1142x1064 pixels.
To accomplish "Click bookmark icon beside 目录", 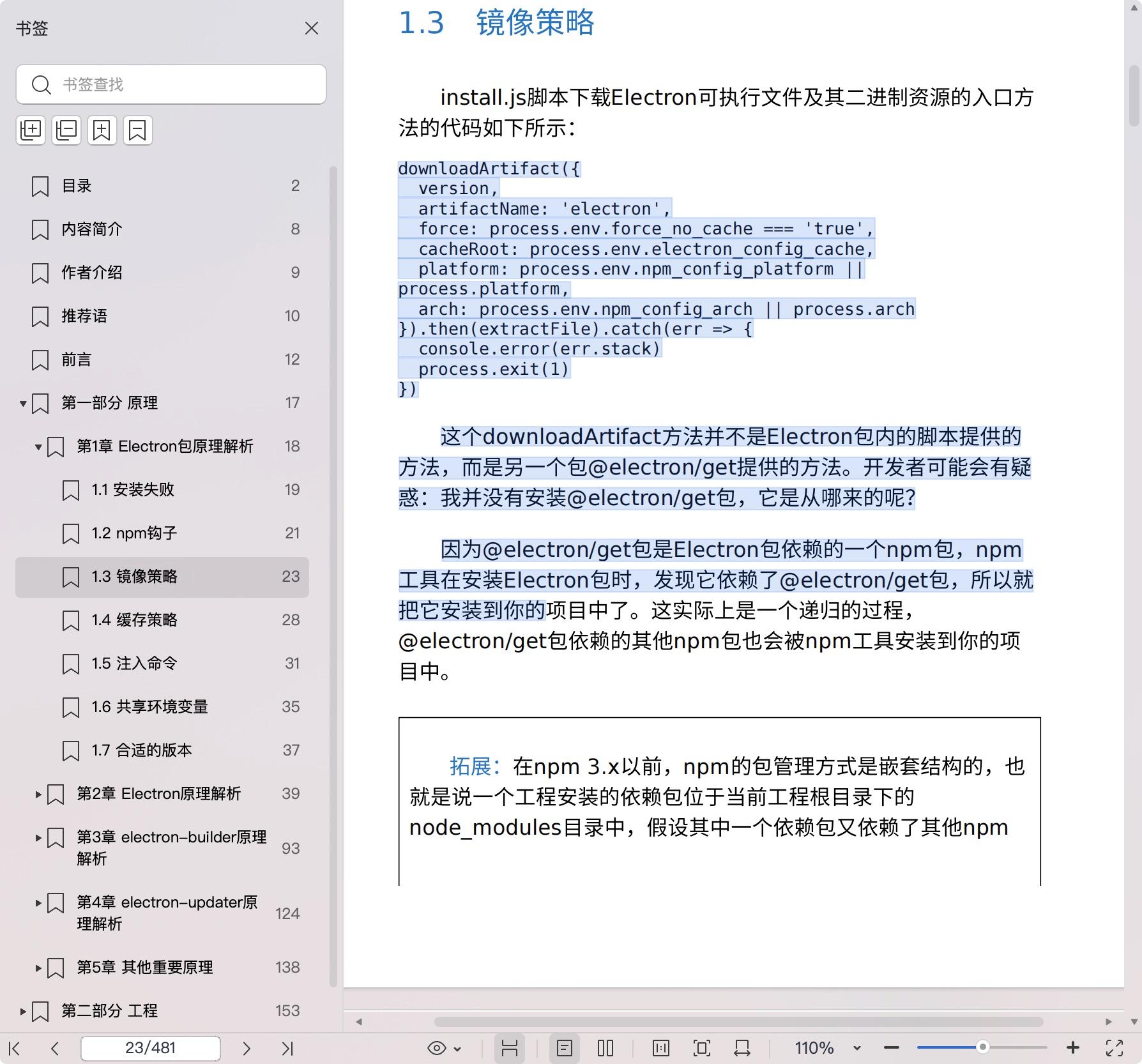I will point(40,186).
